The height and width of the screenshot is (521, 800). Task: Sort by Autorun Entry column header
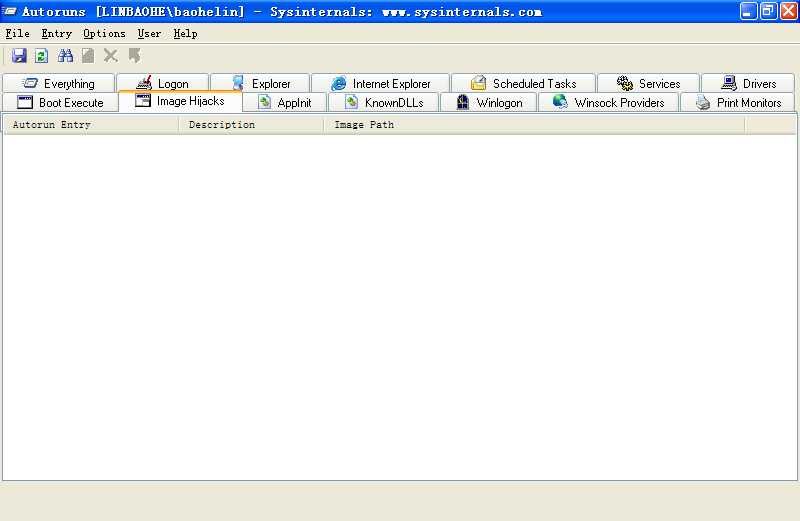(x=91, y=125)
